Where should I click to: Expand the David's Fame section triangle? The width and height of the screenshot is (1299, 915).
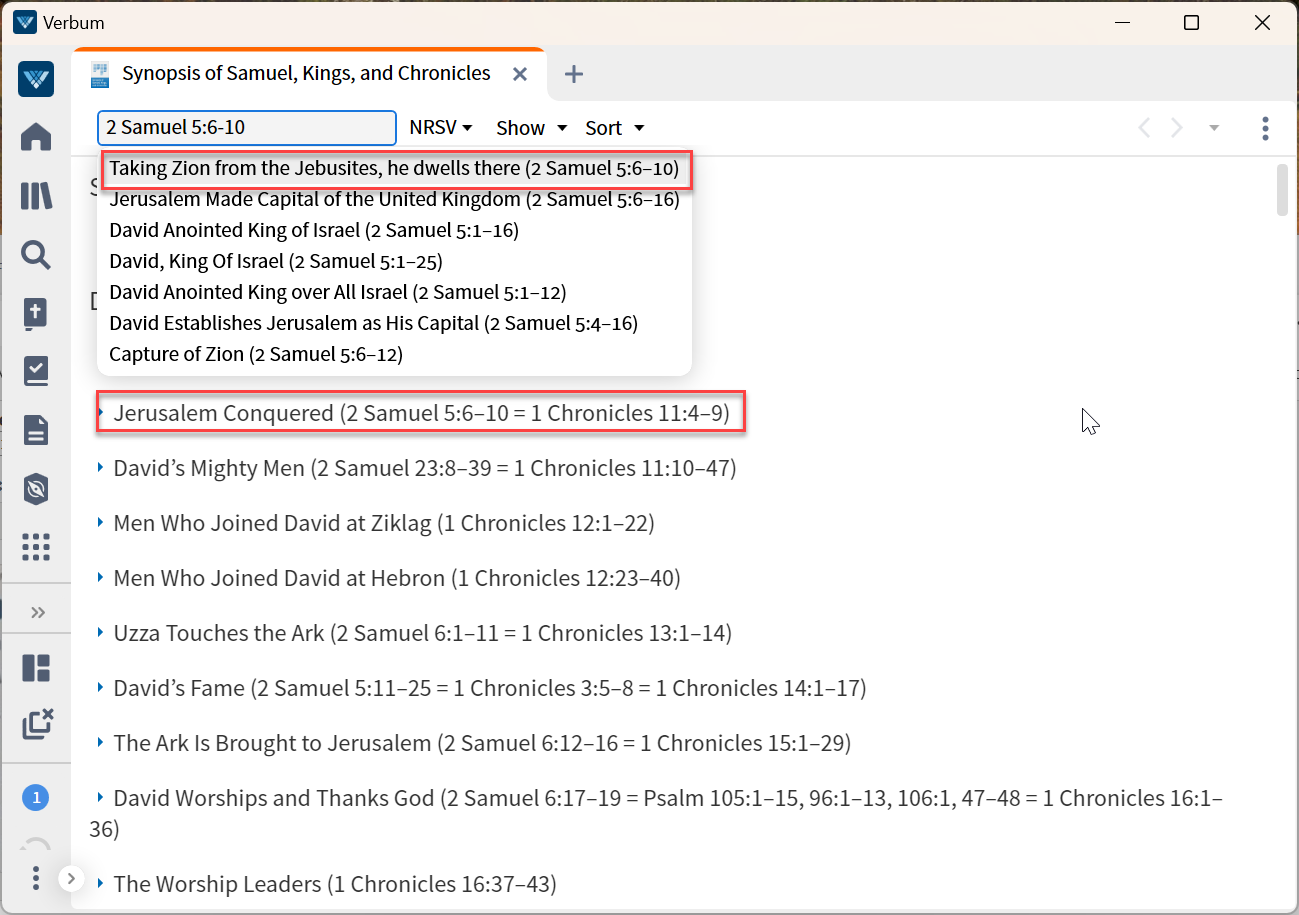(x=100, y=687)
